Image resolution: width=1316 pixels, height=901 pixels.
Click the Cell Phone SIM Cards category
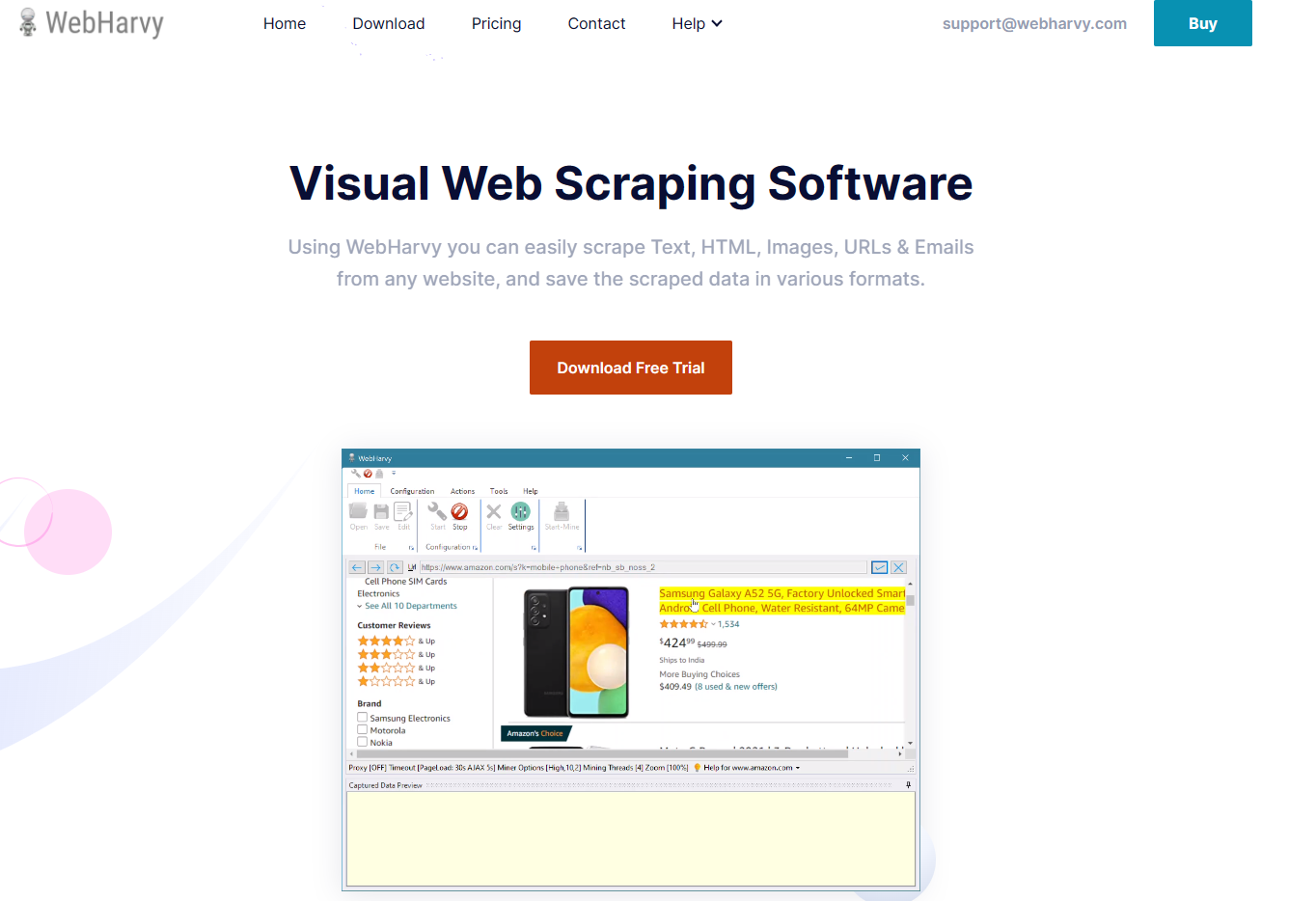(x=406, y=582)
